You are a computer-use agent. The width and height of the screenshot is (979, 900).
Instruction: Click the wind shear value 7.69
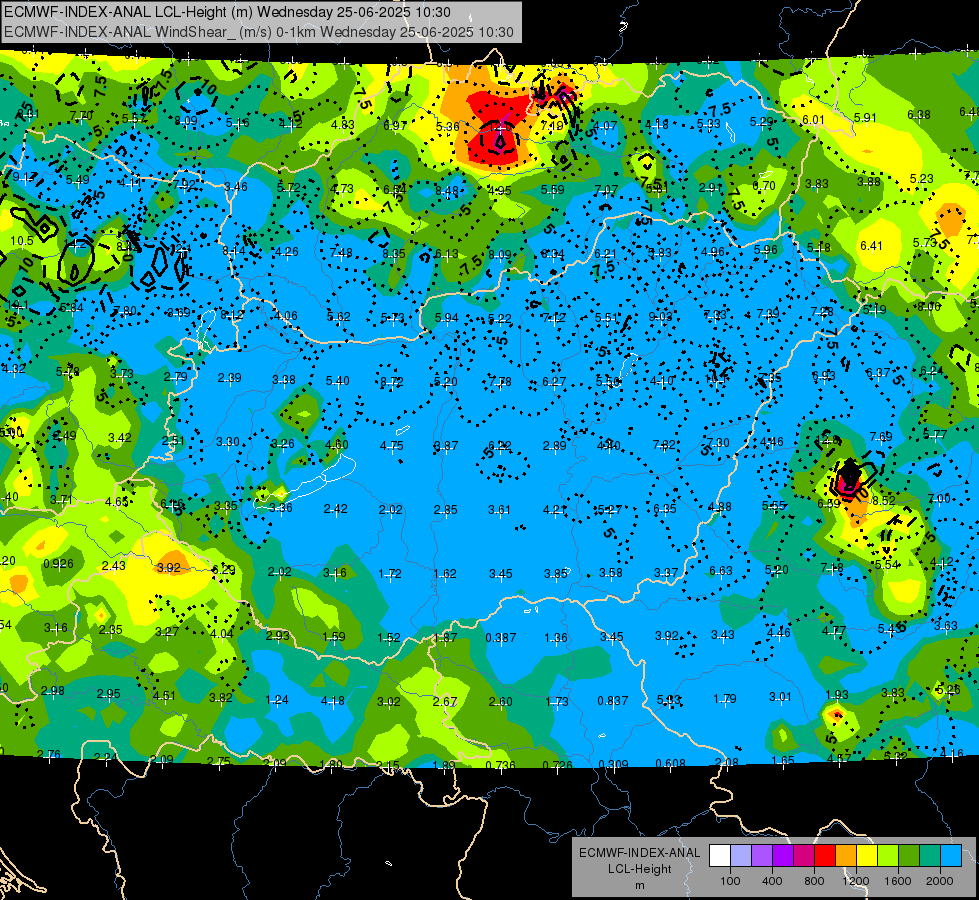point(881,437)
